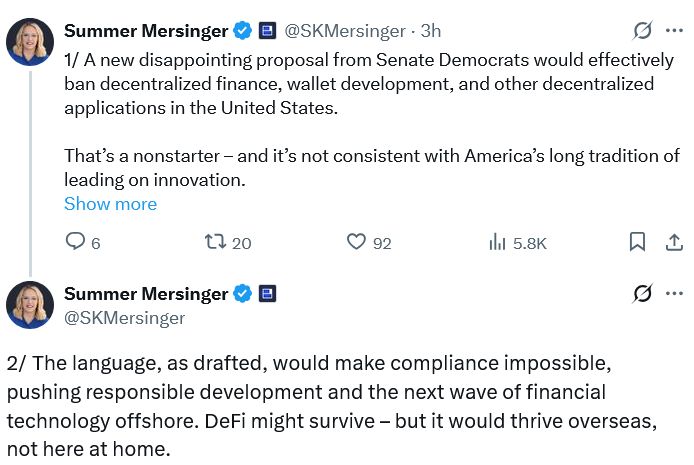
Task: Open Summer Mersinger's avatar on first tweet
Action: (30, 42)
